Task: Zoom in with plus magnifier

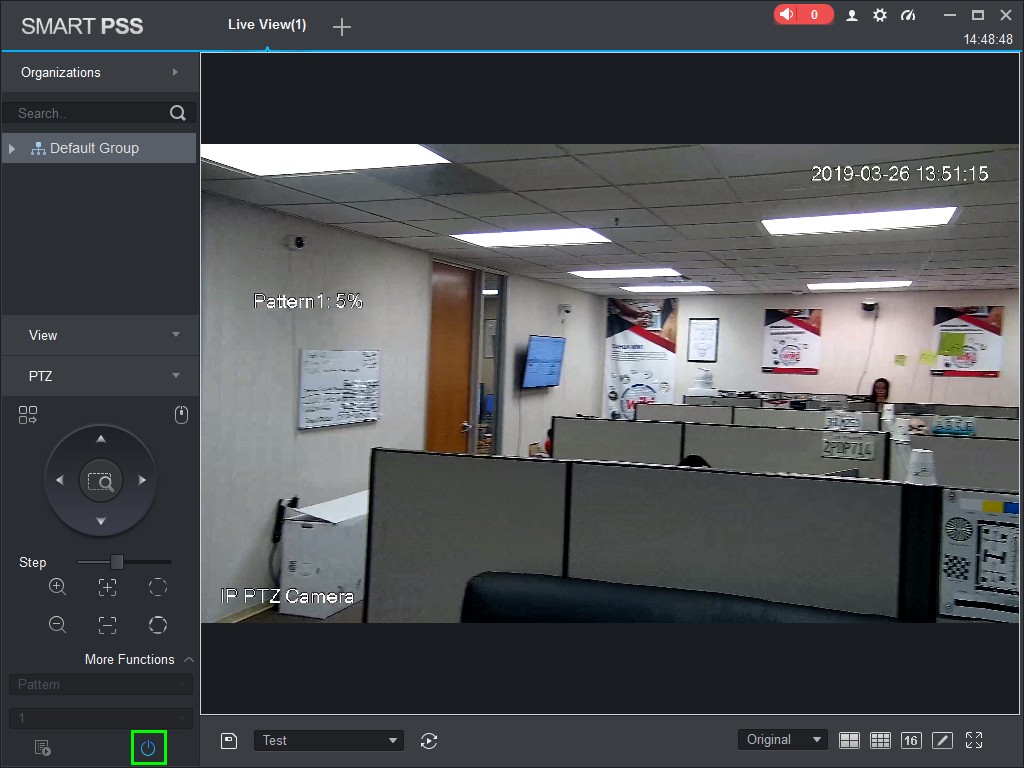Action: (x=57, y=586)
